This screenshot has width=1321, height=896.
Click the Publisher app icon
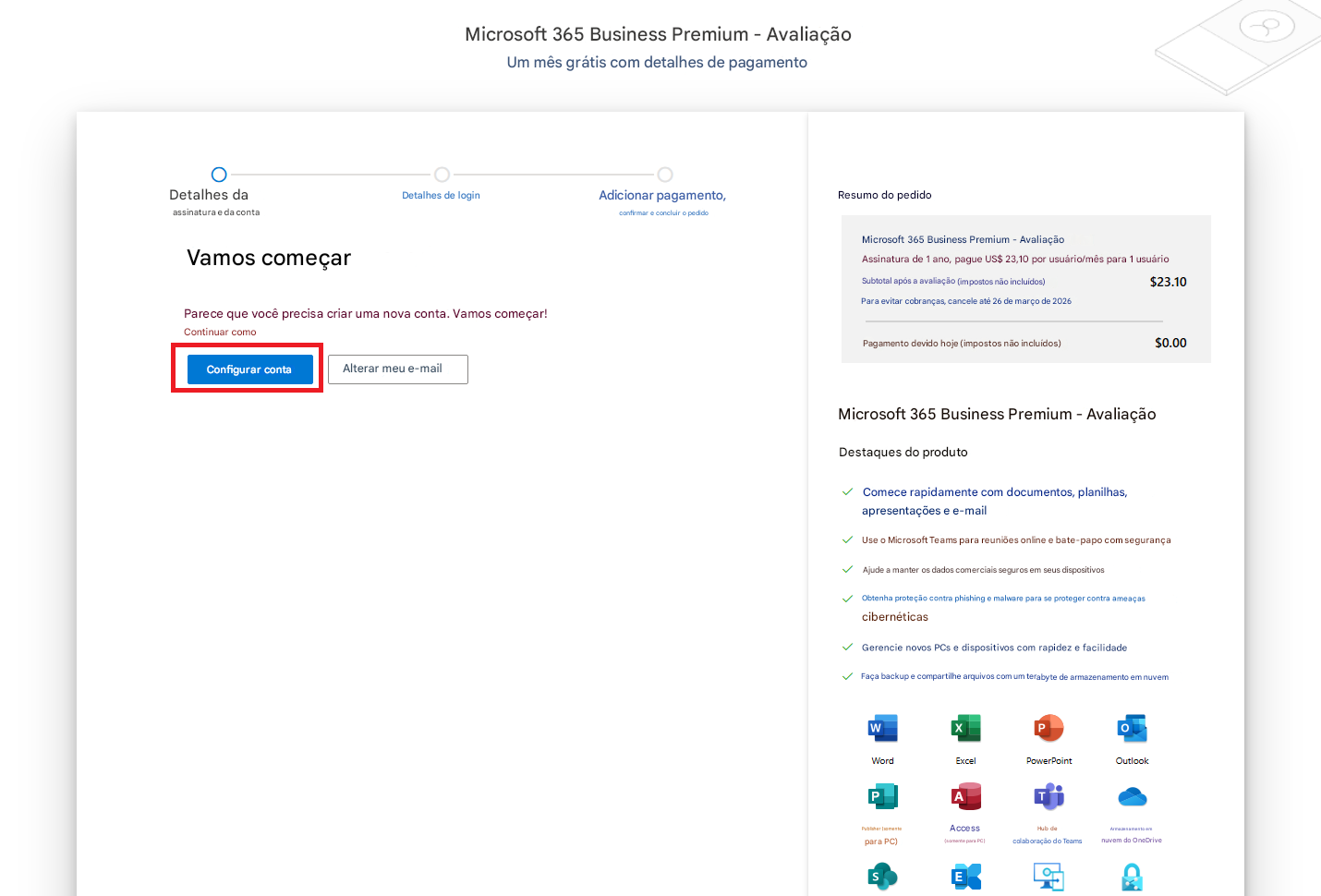tap(882, 796)
